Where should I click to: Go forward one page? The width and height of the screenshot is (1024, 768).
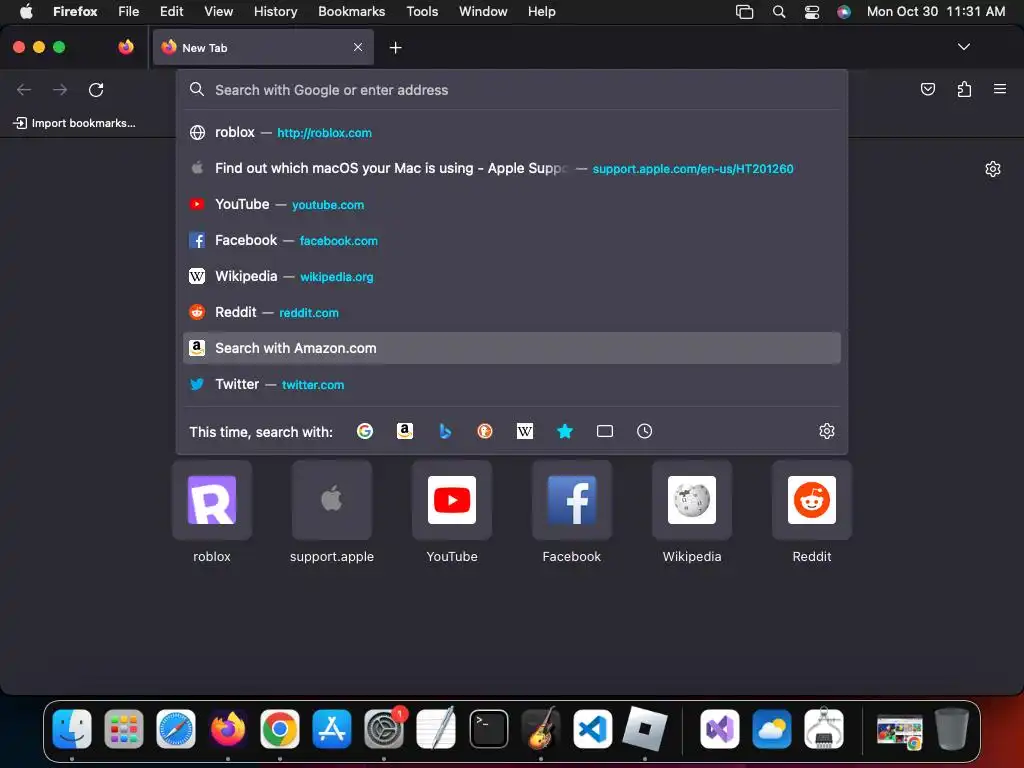tap(60, 89)
